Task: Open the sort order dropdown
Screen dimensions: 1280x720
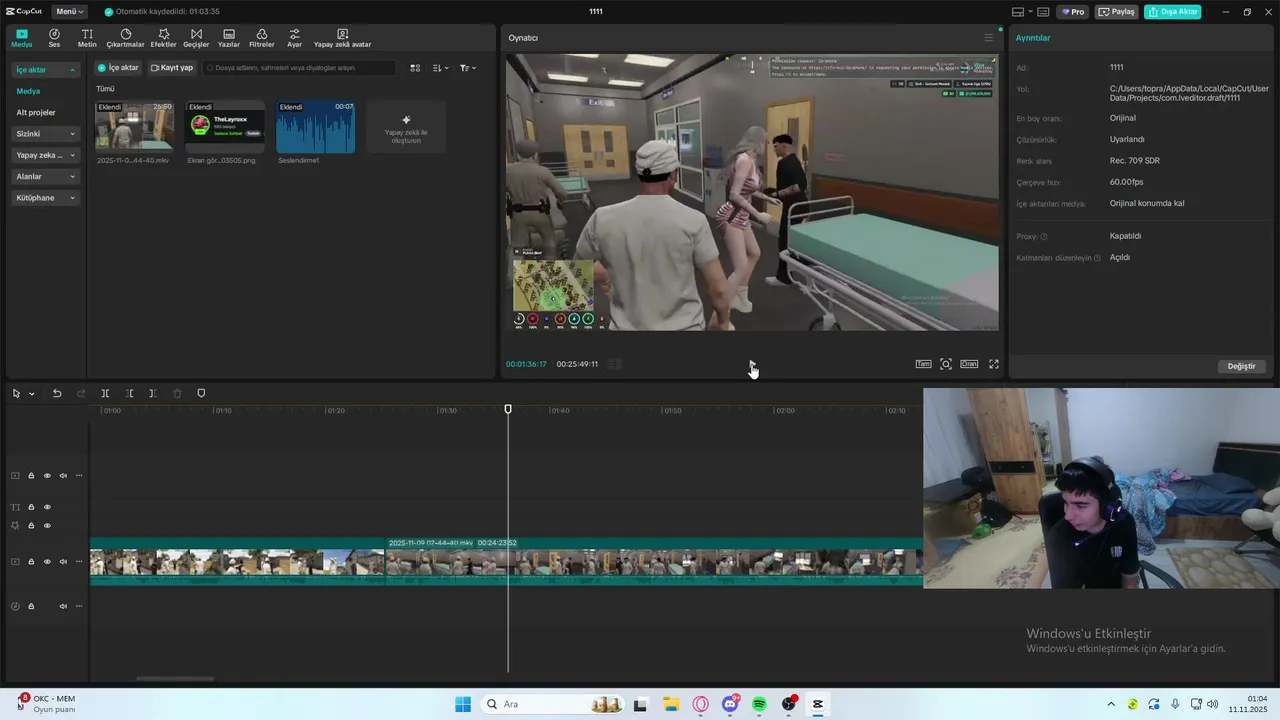Action: (441, 68)
